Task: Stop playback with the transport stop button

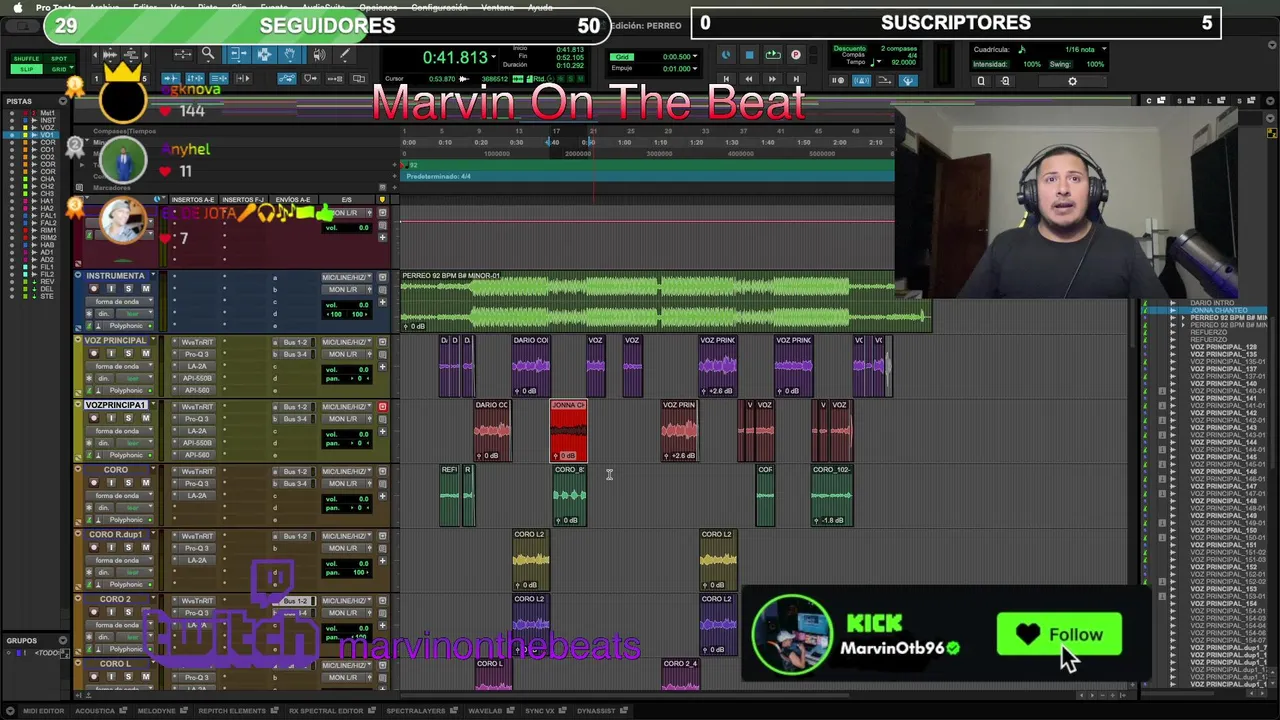Action: [x=750, y=55]
